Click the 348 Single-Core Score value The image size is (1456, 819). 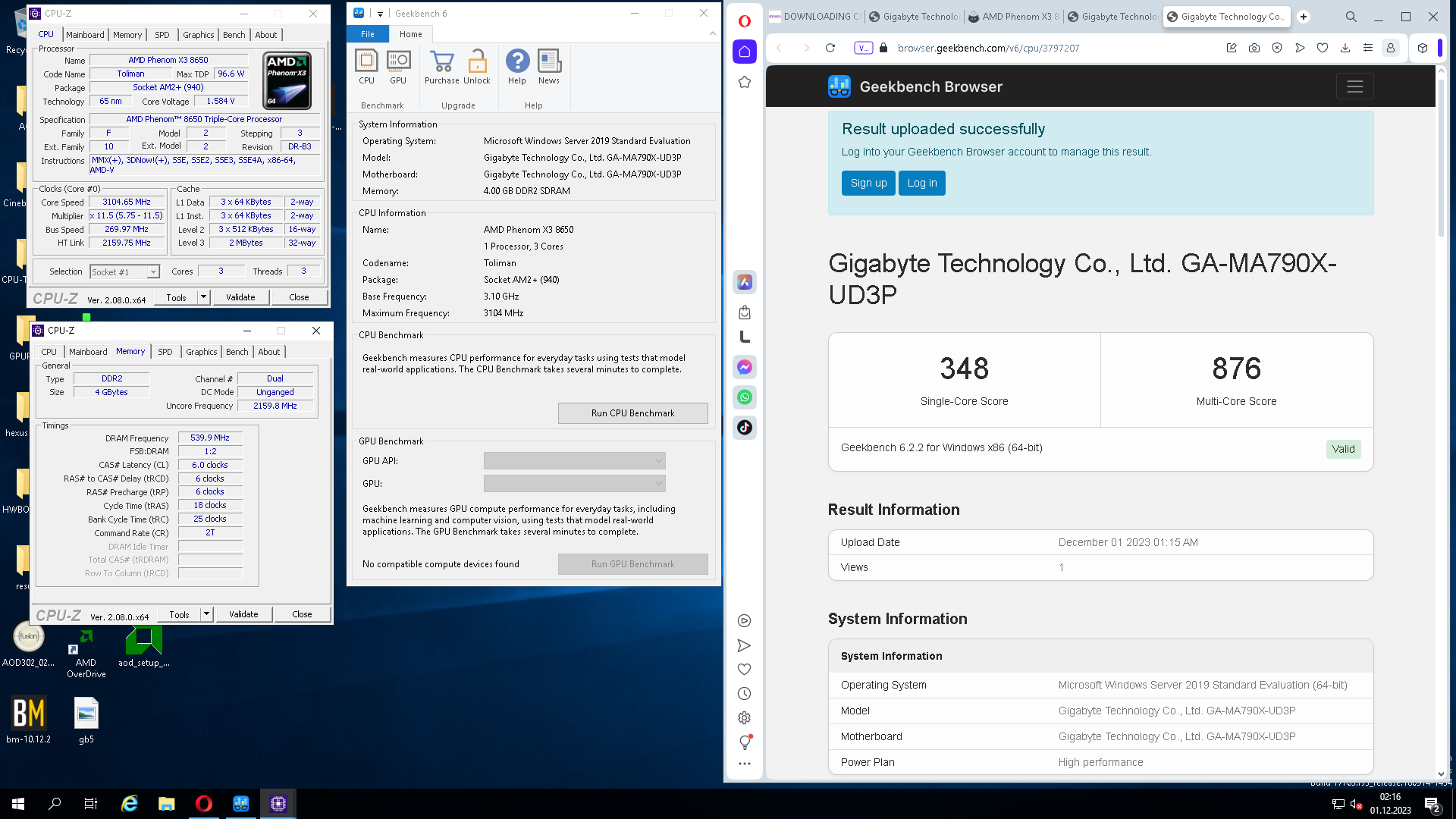[x=964, y=369]
